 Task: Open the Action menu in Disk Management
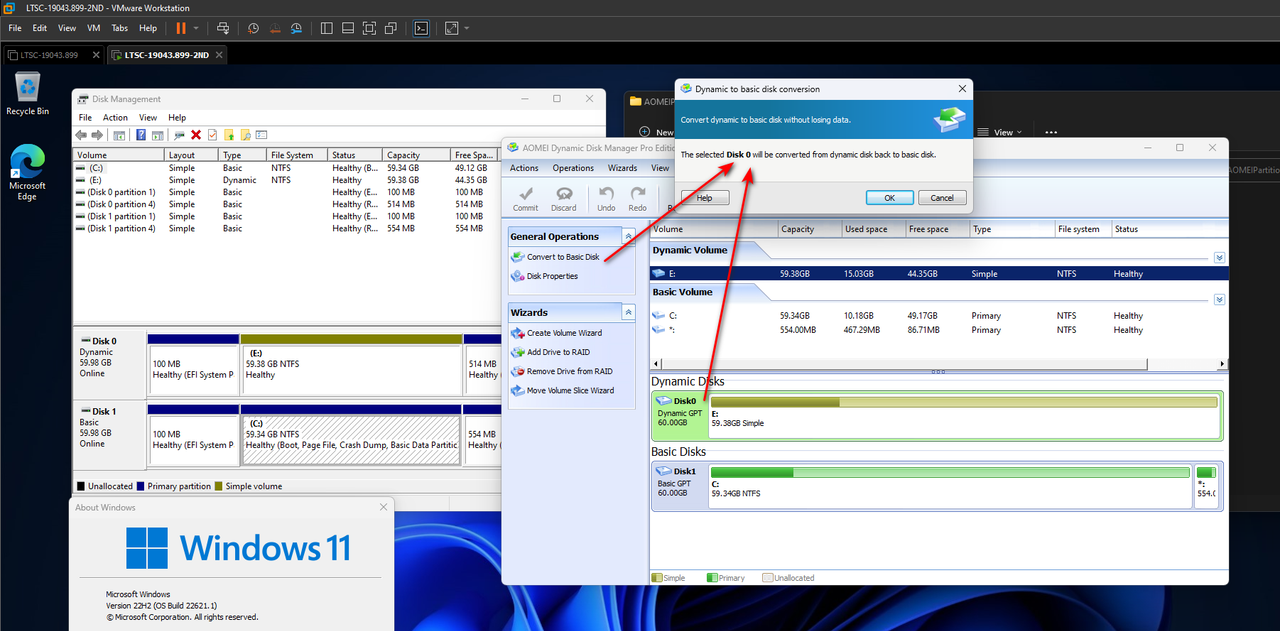pos(115,118)
